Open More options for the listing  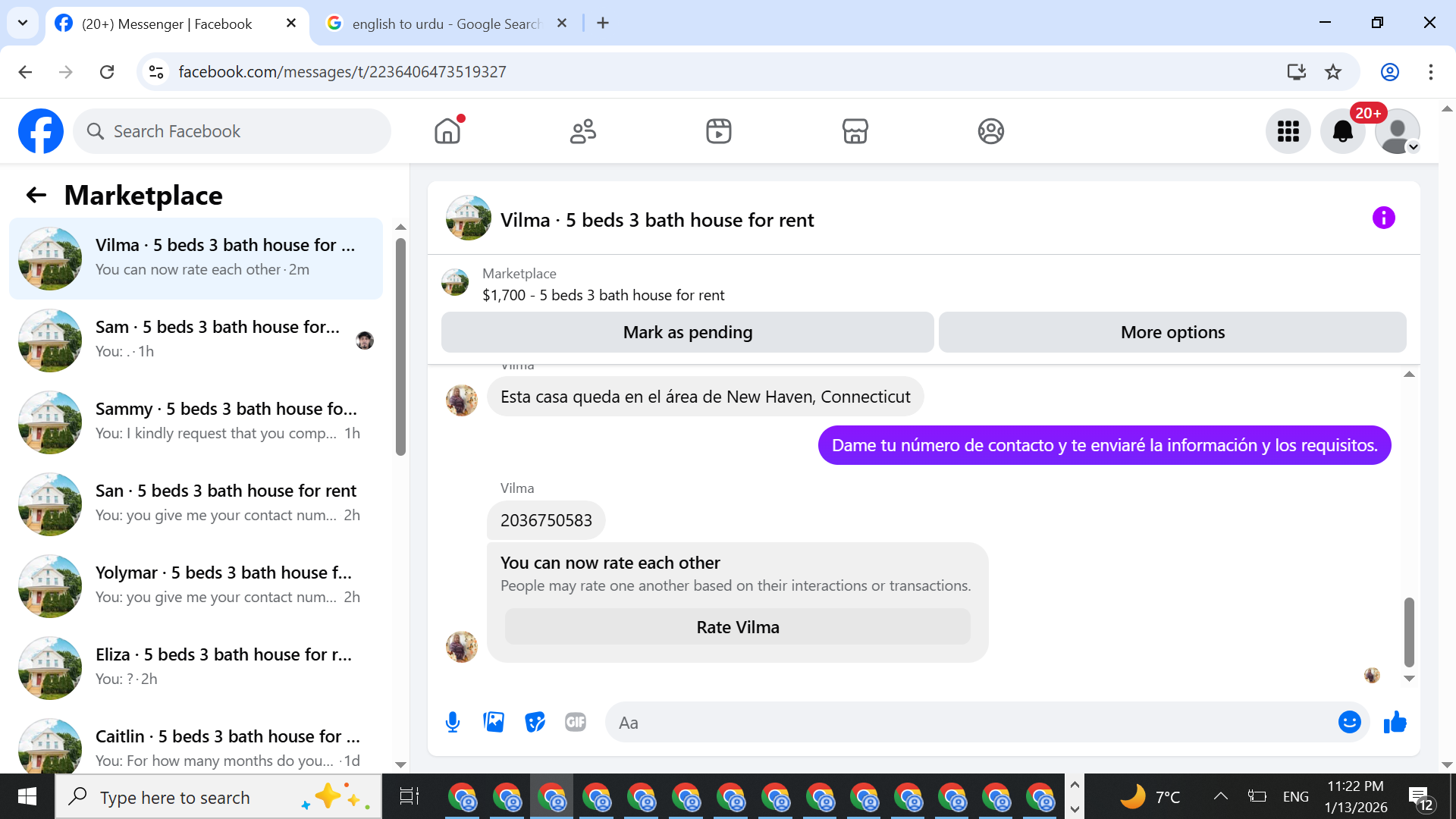(x=1172, y=332)
